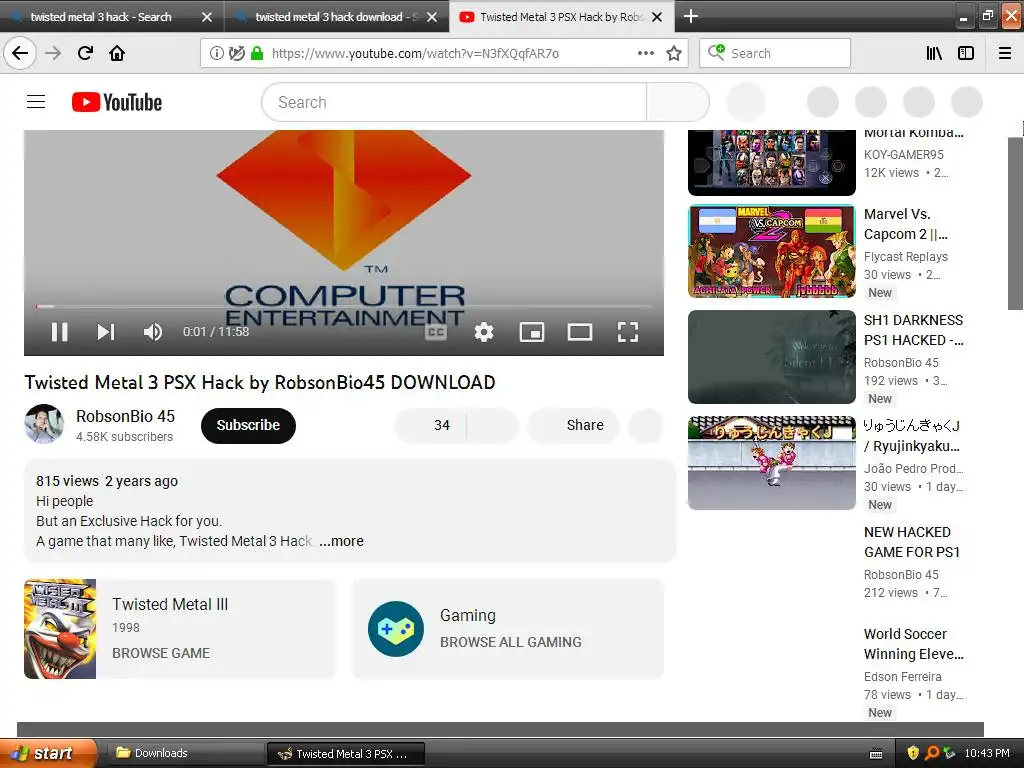The height and width of the screenshot is (768, 1024).
Task: Open the Mortal Kombat video thumbnail
Action: (772, 163)
